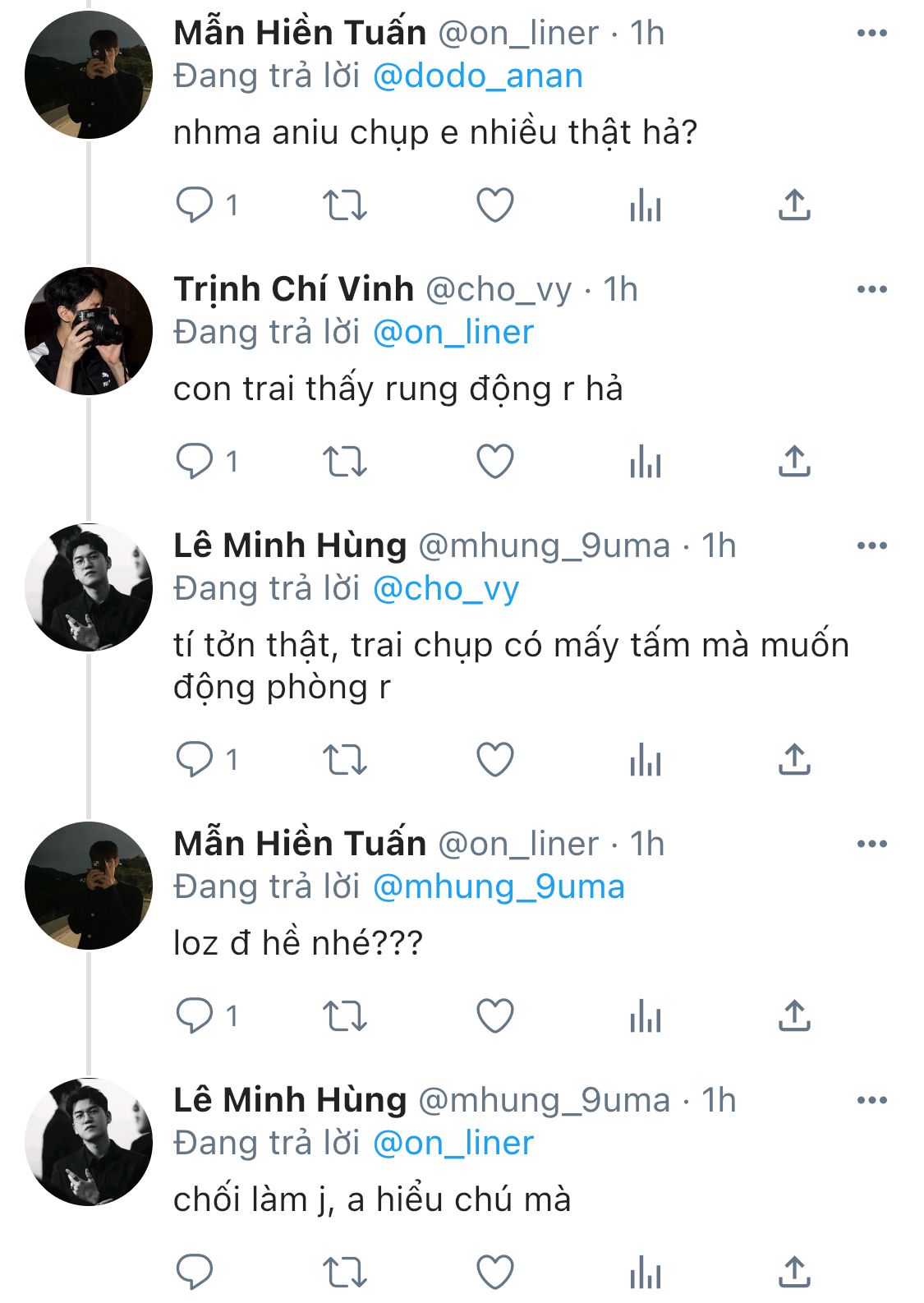Reply to tweet 'nhma aniu chụp e nhiều thật hả?'

pos(195,205)
